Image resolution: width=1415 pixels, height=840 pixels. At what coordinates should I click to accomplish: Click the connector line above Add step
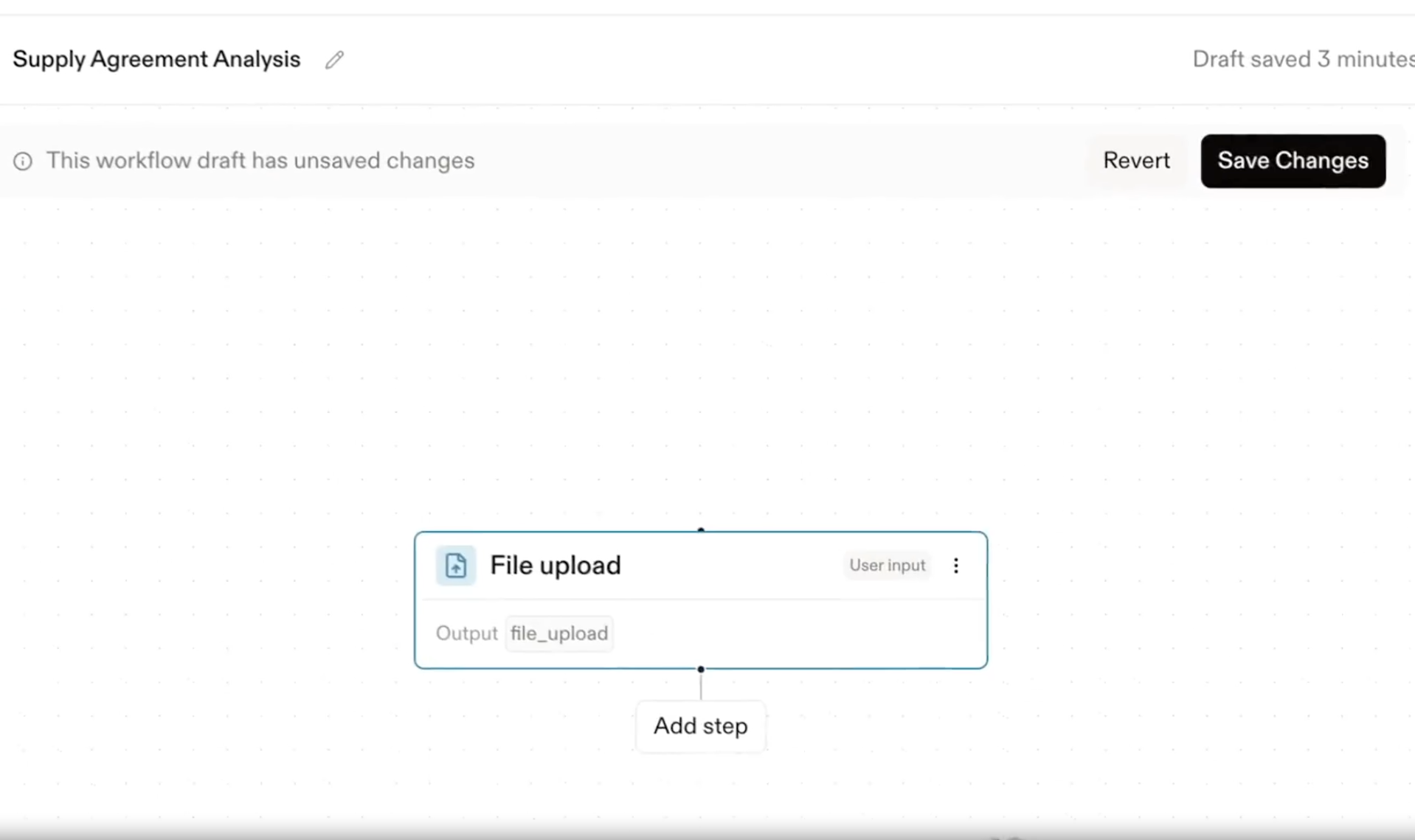tap(700, 686)
